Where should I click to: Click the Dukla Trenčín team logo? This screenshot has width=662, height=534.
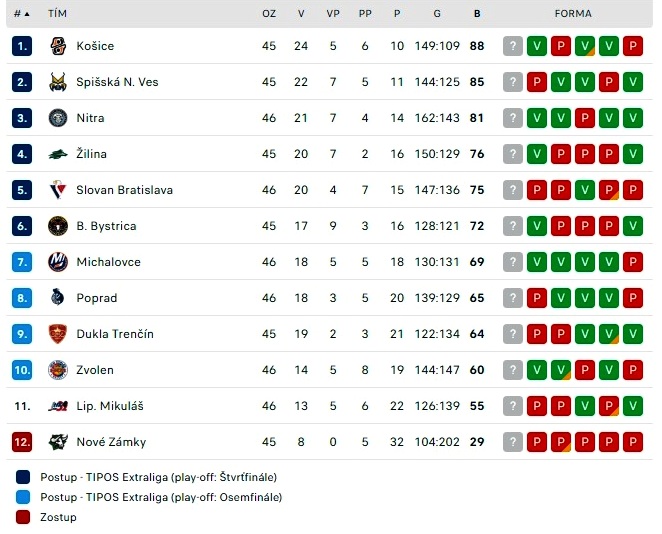coord(58,334)
